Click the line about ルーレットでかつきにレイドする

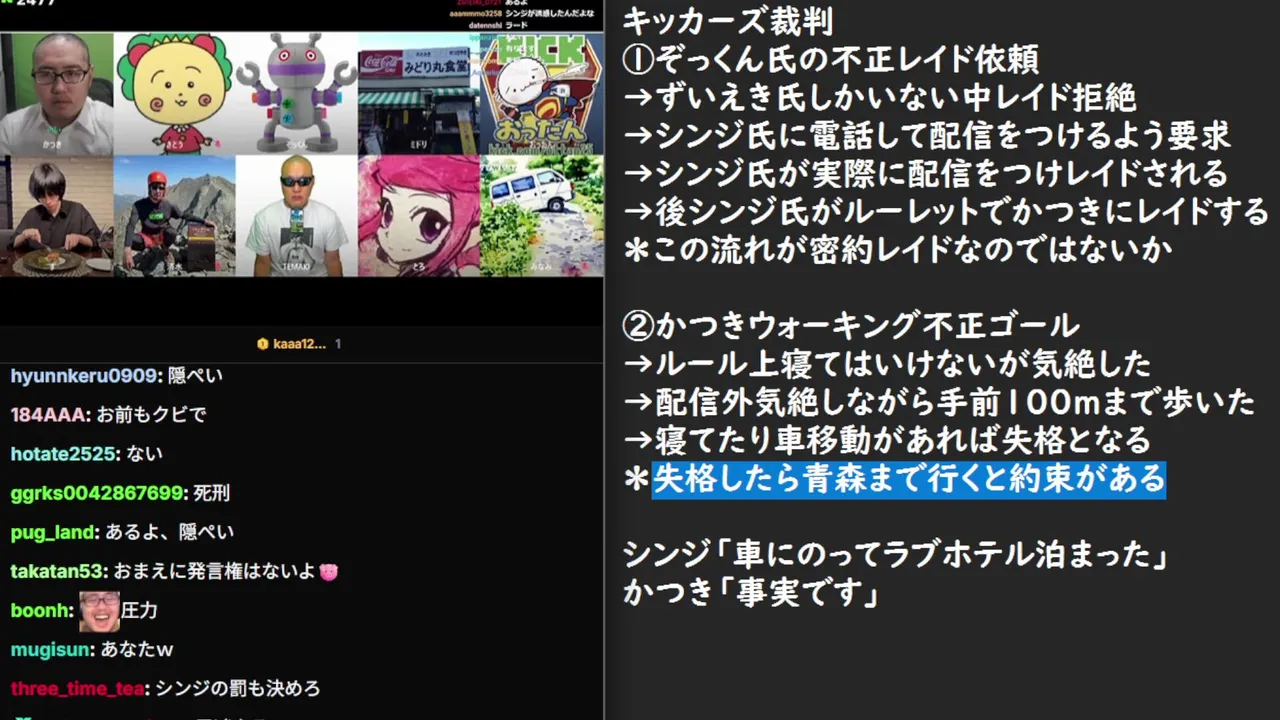[x=945, y=212]
